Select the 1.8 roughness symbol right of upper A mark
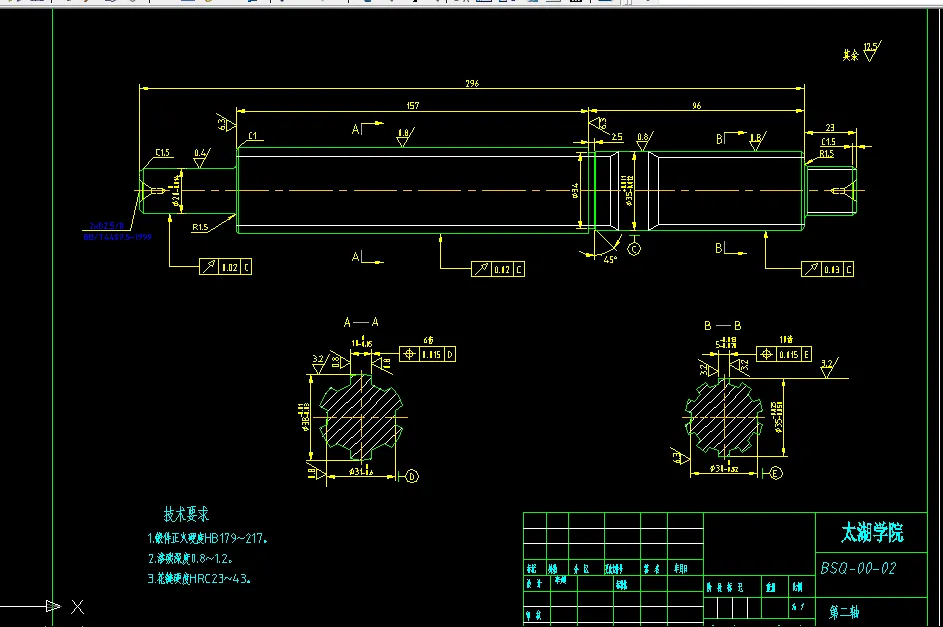Viewport: 943px width, 627px height. coord(405,136)
